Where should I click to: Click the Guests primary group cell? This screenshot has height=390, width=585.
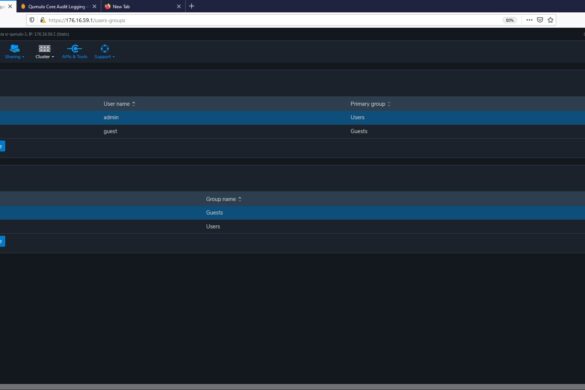click(x=359, y=131)
